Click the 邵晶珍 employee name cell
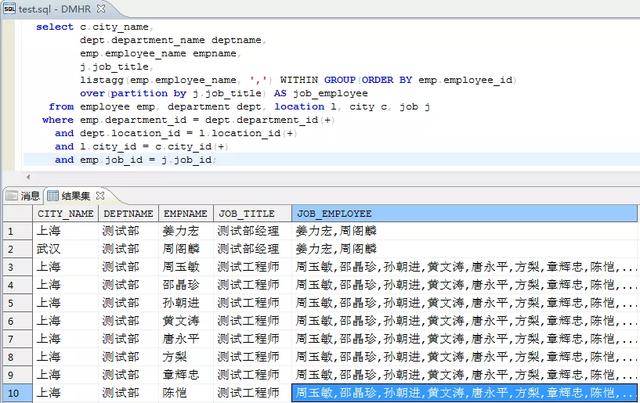 (186, 285)
